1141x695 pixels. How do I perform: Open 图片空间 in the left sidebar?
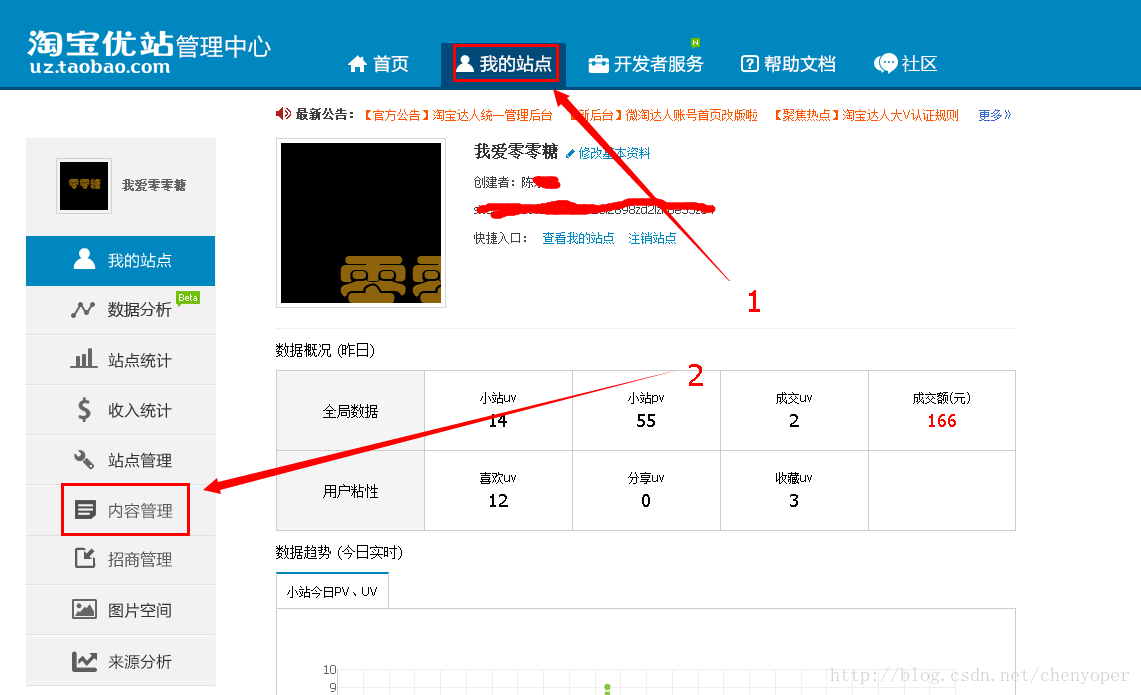pos(121,610)
